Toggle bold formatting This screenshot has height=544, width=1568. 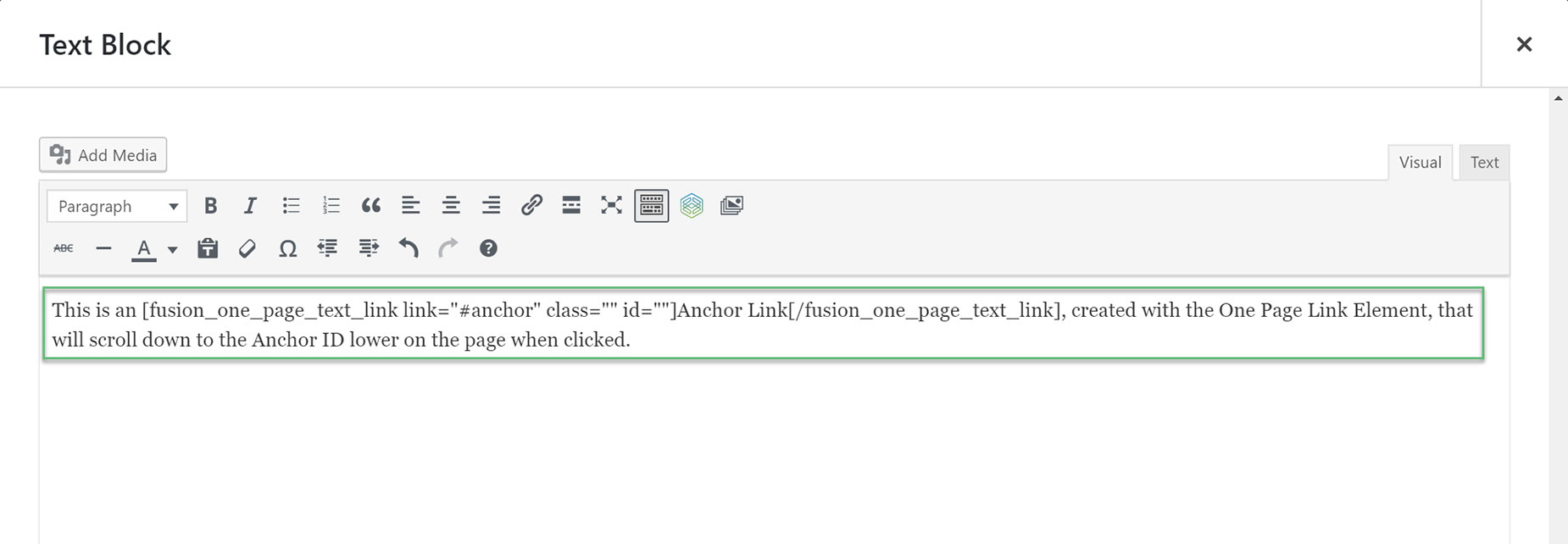[210, 206]
